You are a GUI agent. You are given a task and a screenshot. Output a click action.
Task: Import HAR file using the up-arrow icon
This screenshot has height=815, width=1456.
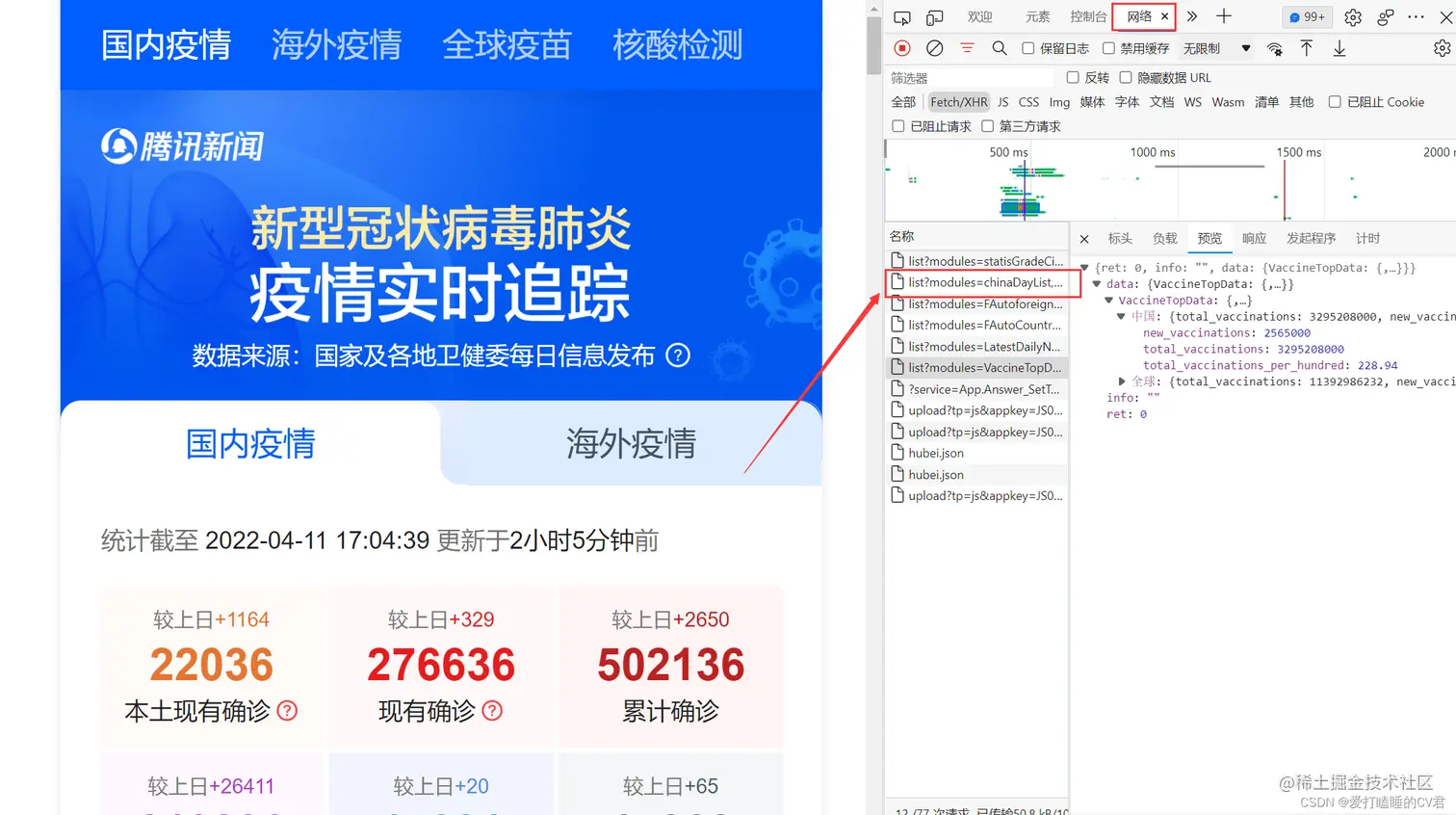coord(1306,47)
